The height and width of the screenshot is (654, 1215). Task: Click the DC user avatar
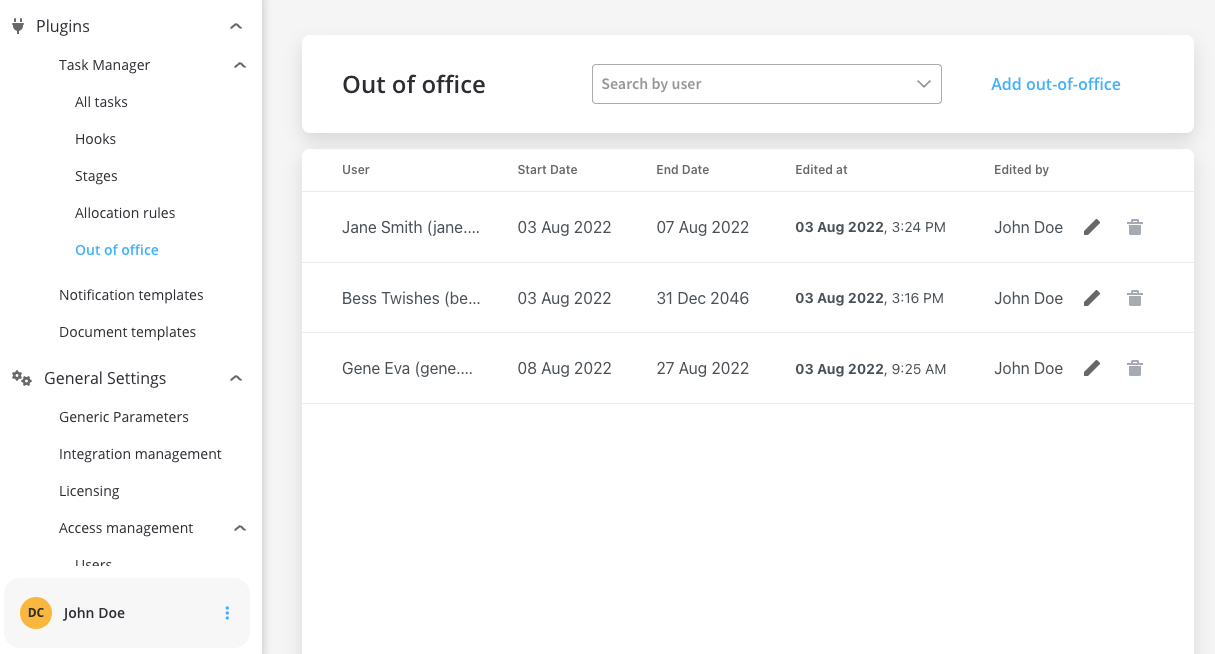pos(36,613)
